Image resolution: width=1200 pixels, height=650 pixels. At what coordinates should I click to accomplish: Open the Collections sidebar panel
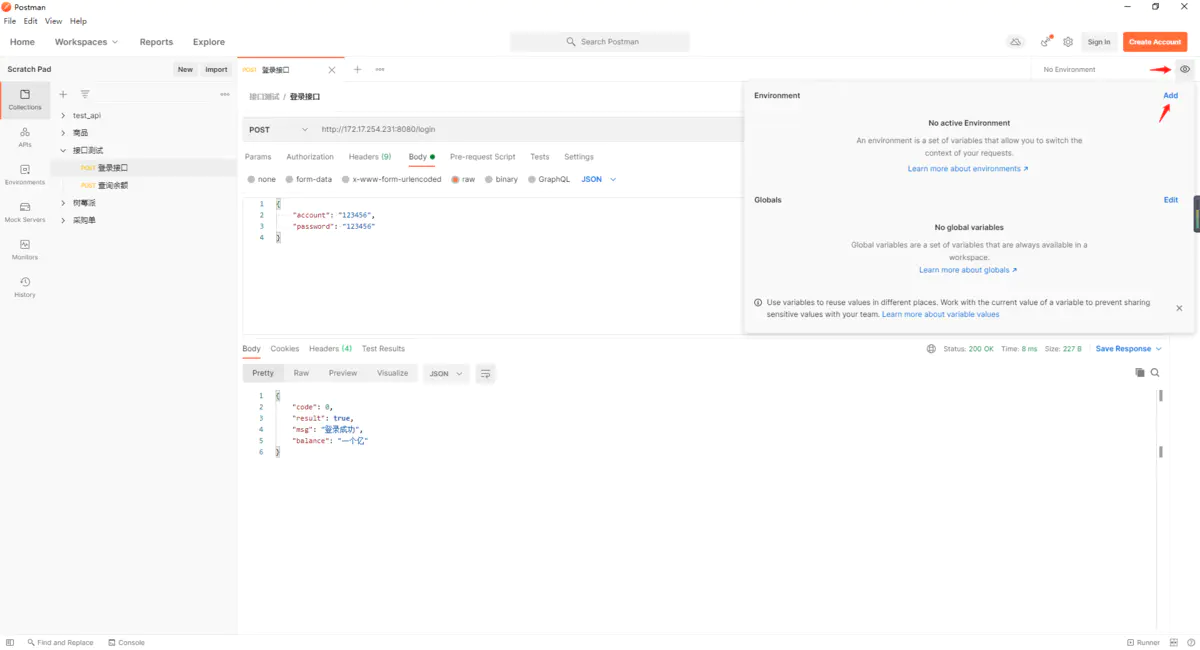(25, 99)
